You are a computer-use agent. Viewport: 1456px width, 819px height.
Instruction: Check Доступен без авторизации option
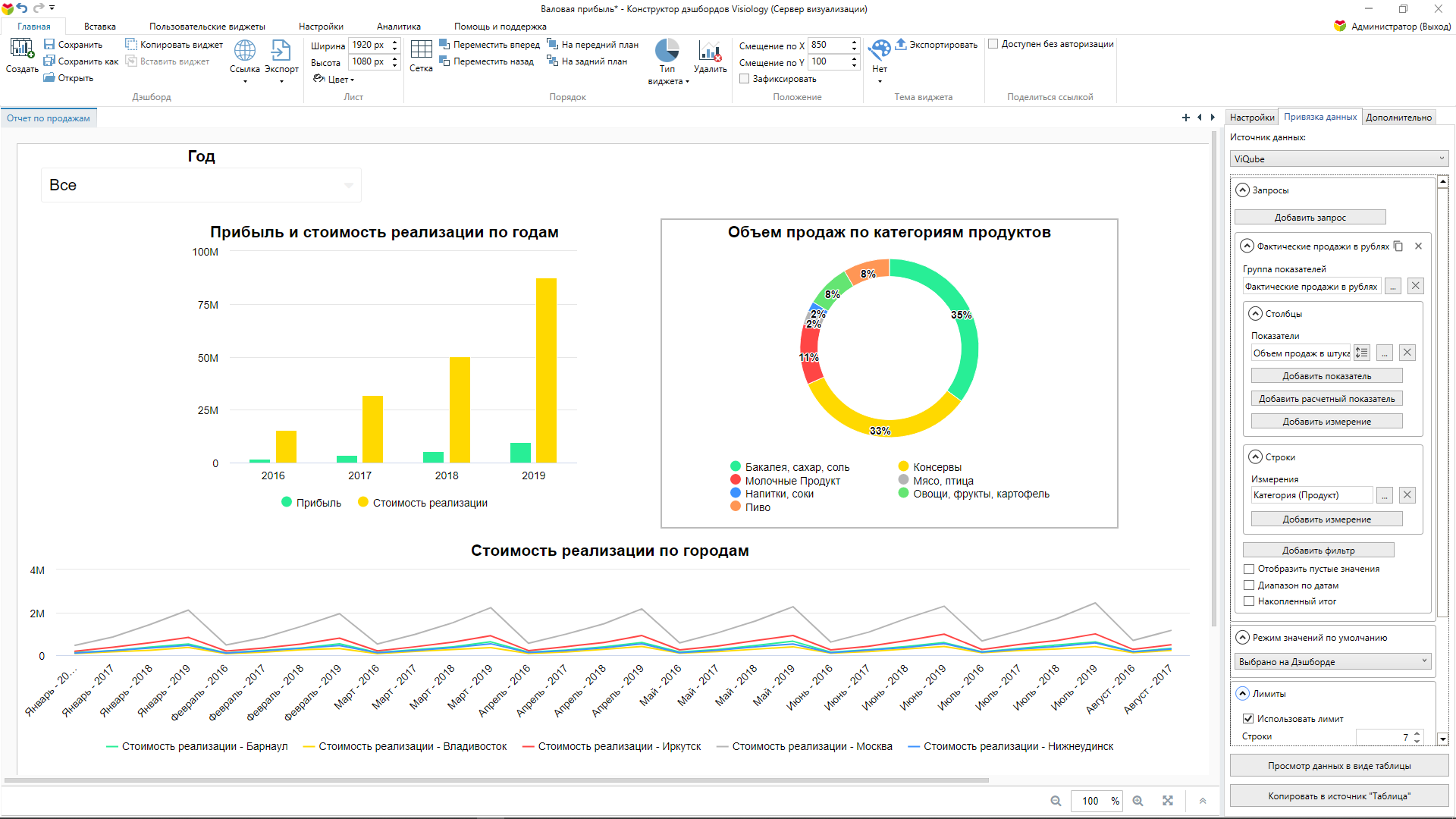[993, 44]
